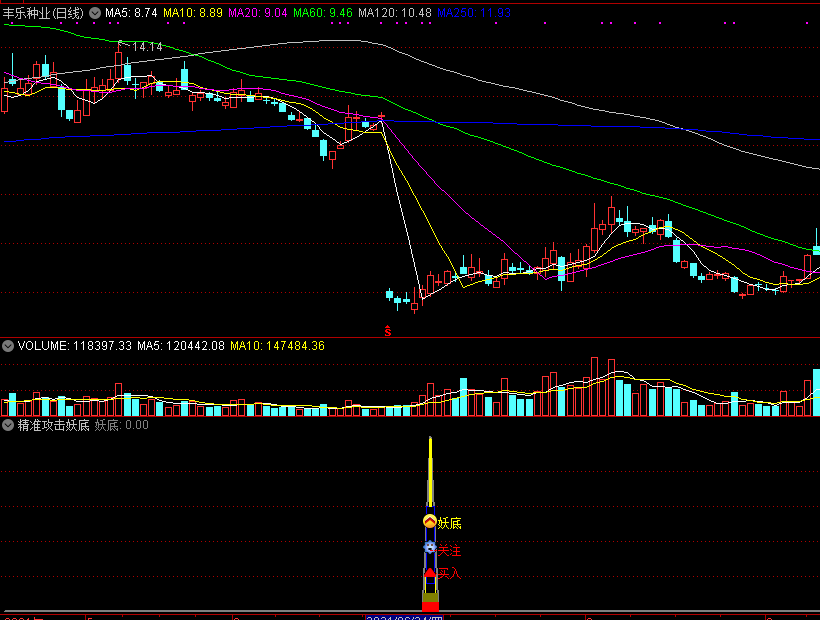
Task: Click the red 买入 signal label
Action: 449,573
